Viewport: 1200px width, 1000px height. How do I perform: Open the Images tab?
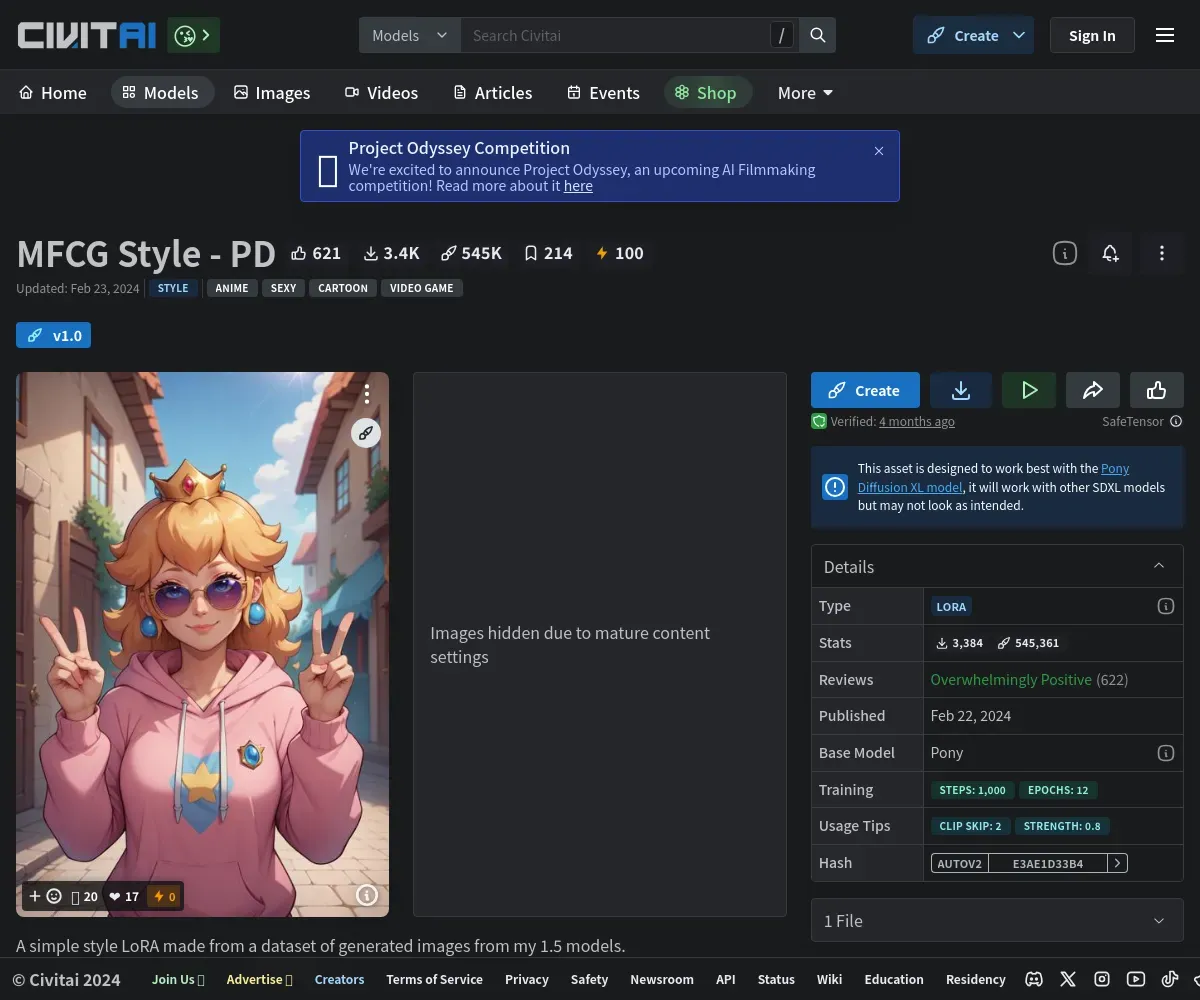(272, 93)
